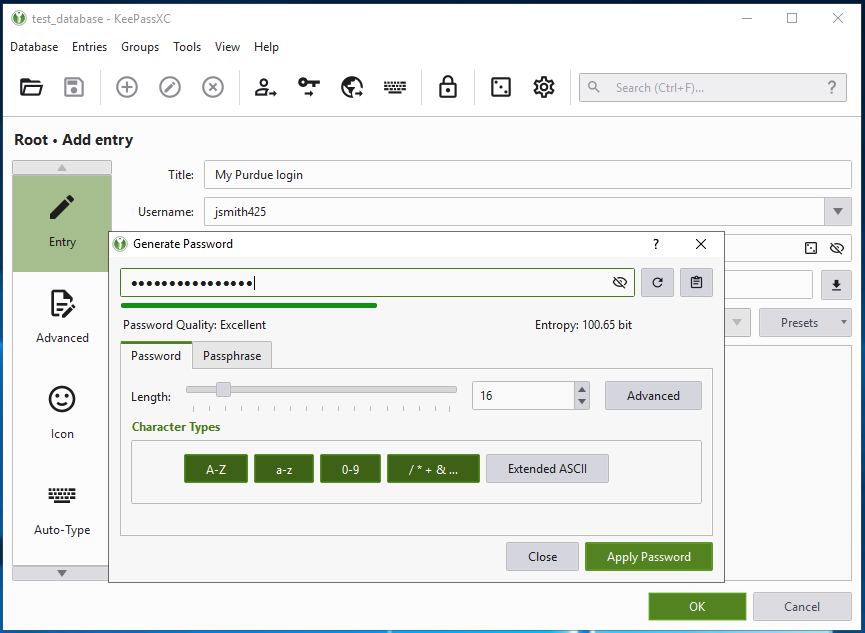This screenshot has height=633, width=865.
Task: Open Auto-Type section in sidebar
Action: [x=62, y=510]
